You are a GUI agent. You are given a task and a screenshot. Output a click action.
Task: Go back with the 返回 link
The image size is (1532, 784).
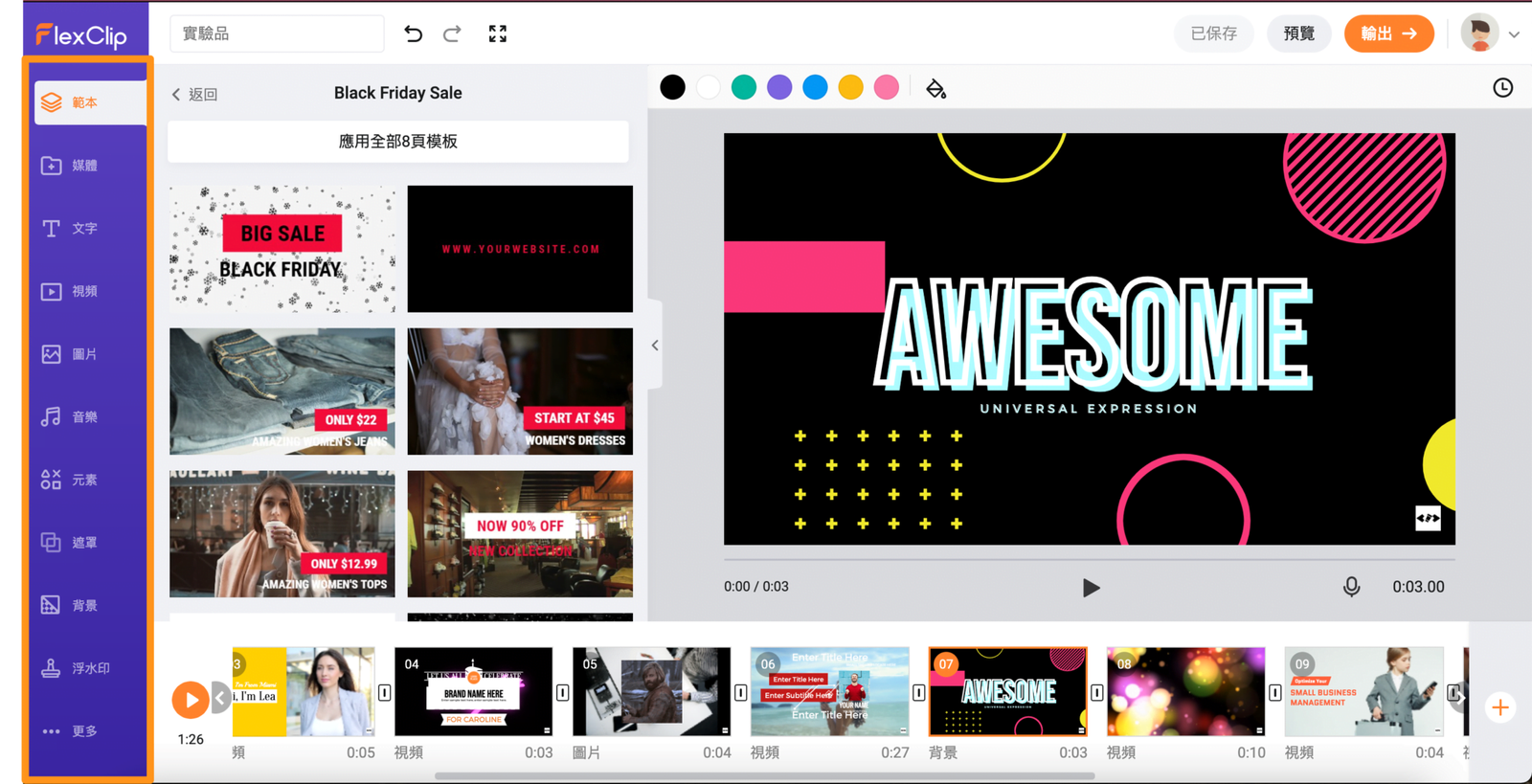pos(195,94)
